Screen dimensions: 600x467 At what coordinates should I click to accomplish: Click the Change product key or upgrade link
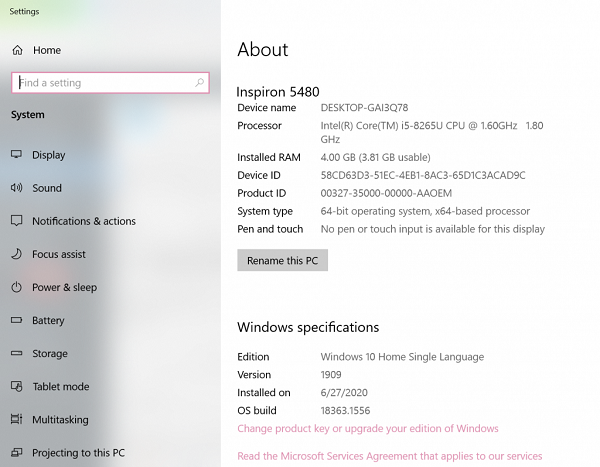pos(367,429)
